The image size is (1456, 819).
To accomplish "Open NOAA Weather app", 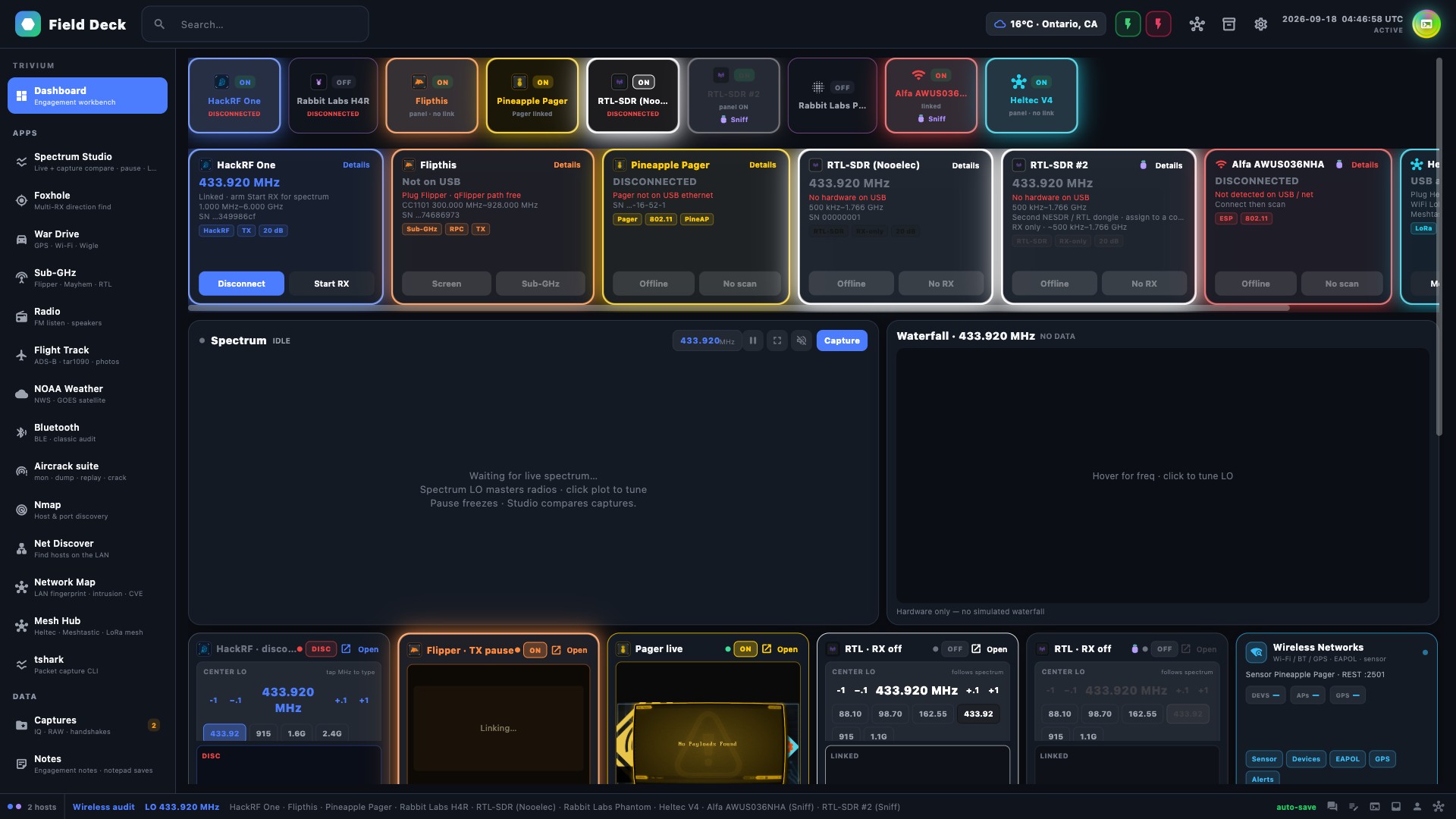I will click(x=87, y=394).
